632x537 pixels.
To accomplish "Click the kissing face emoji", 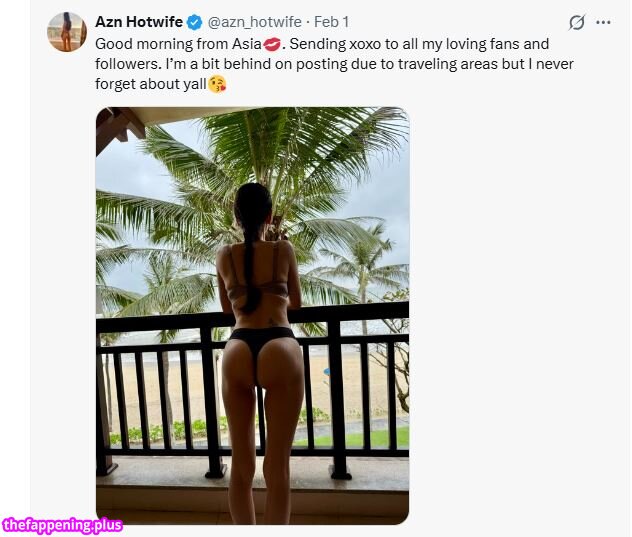I will tap(217, 84).
